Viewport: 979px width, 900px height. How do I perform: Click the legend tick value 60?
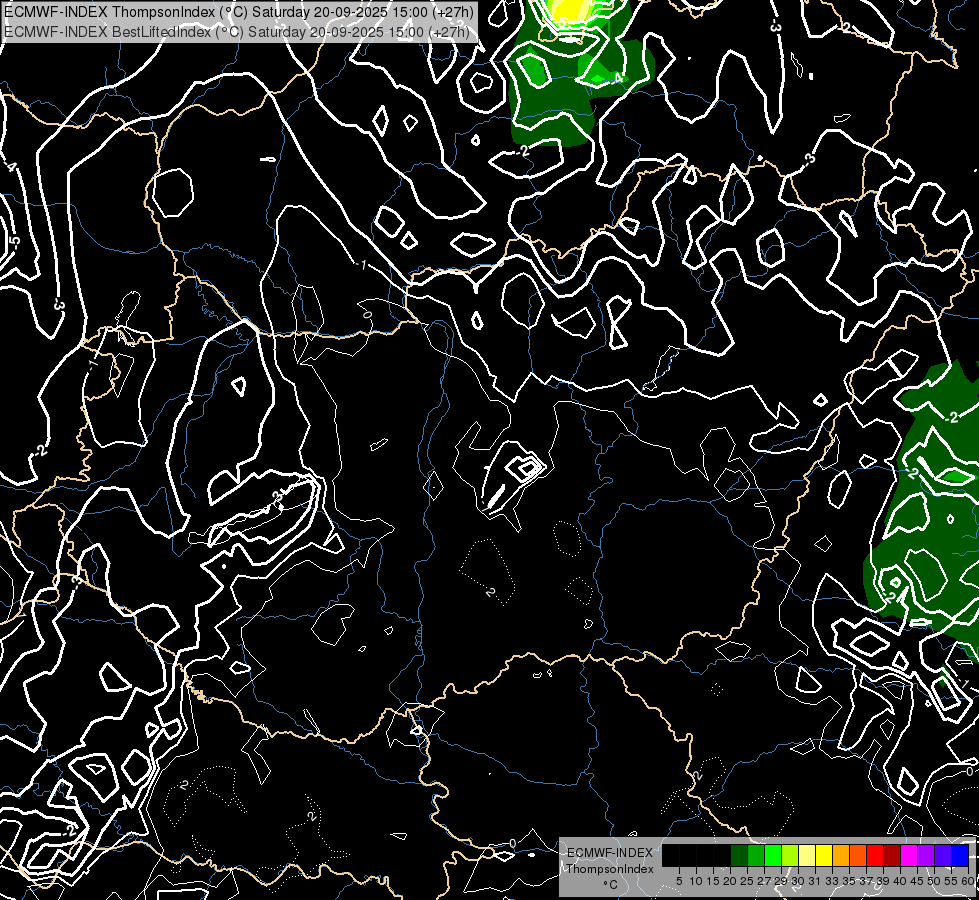(968, 881)
